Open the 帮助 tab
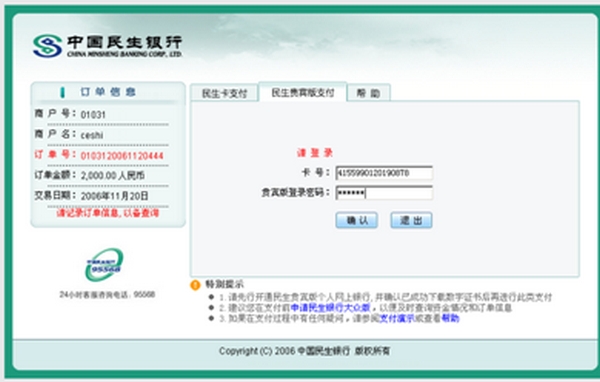Image resolution: width=600 pixels, height=382 pixels. 368,93
